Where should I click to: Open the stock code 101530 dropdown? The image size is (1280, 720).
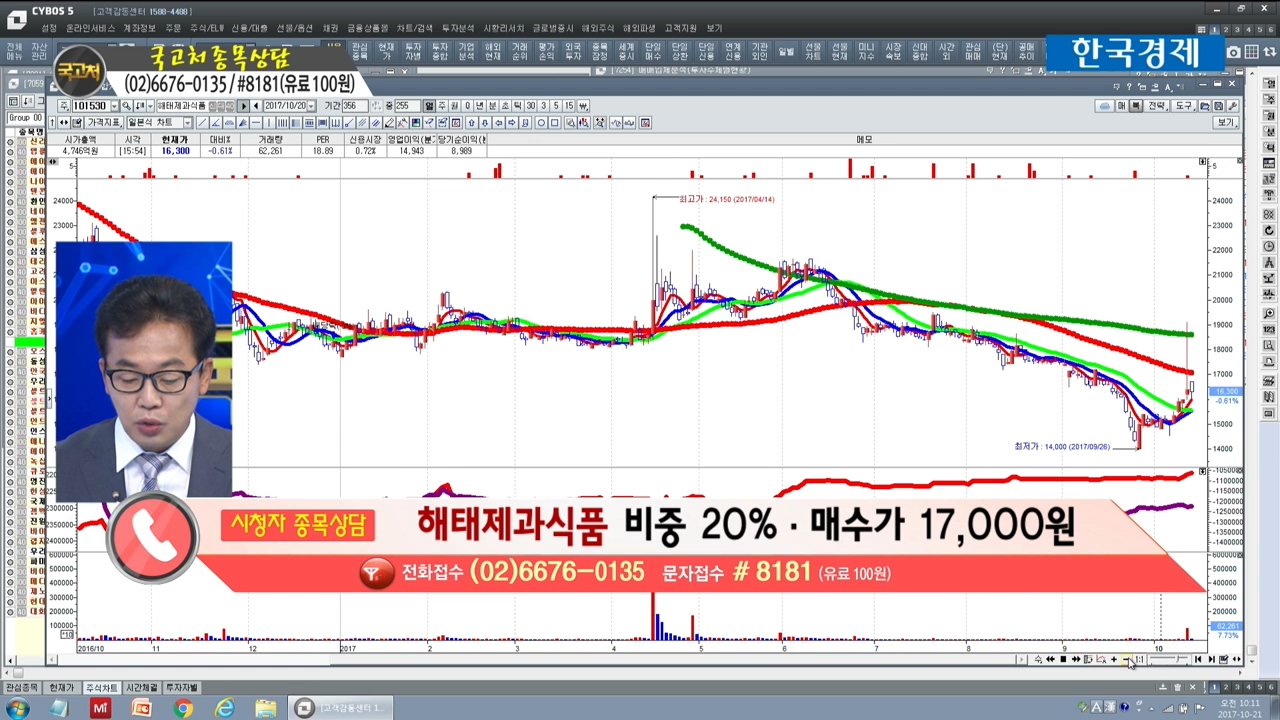pos(114,106)
